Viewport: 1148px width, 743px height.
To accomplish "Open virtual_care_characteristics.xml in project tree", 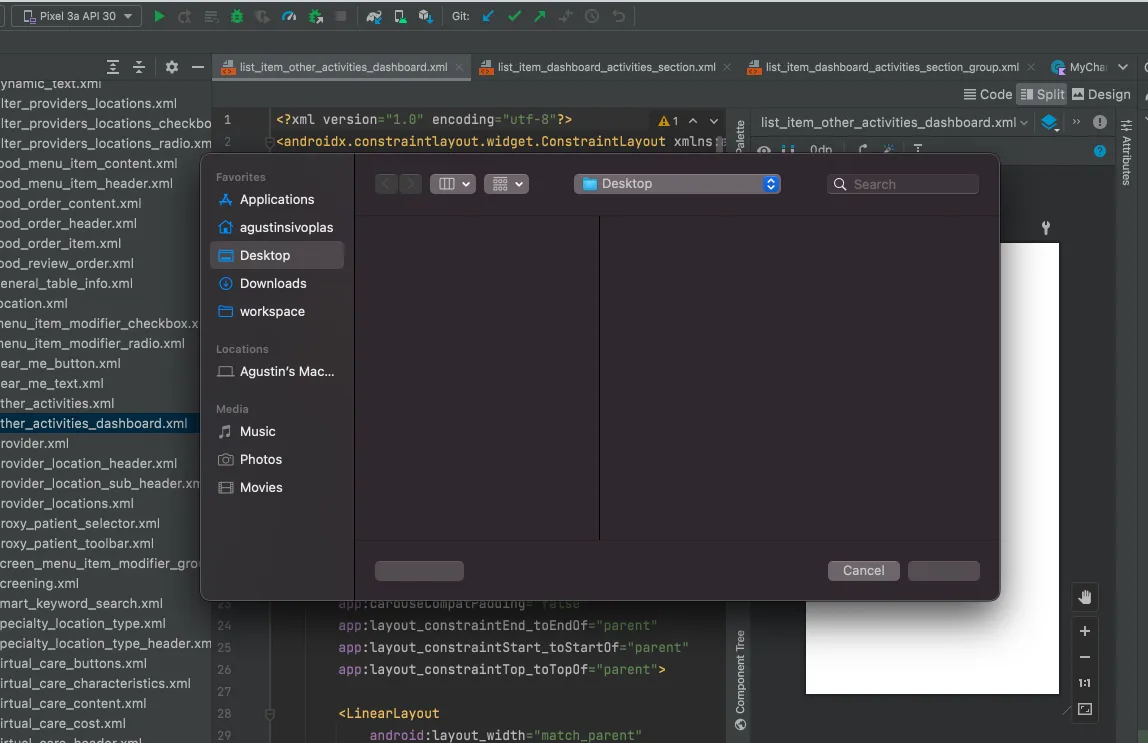I will point(95,683).
